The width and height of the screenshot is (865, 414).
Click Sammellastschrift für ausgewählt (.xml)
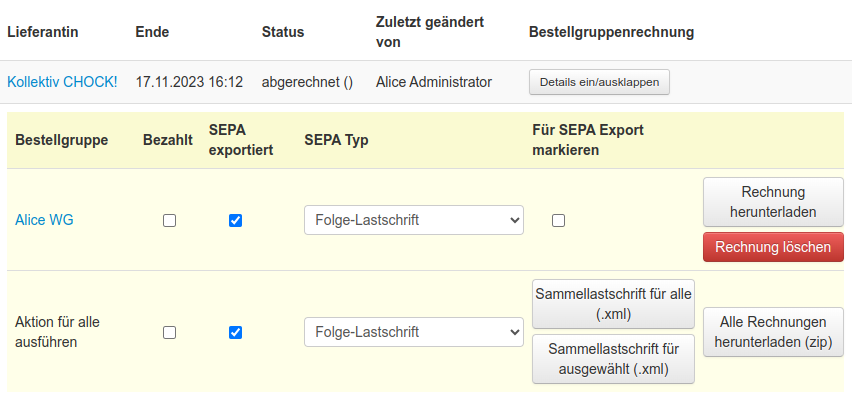coord(613,359)
